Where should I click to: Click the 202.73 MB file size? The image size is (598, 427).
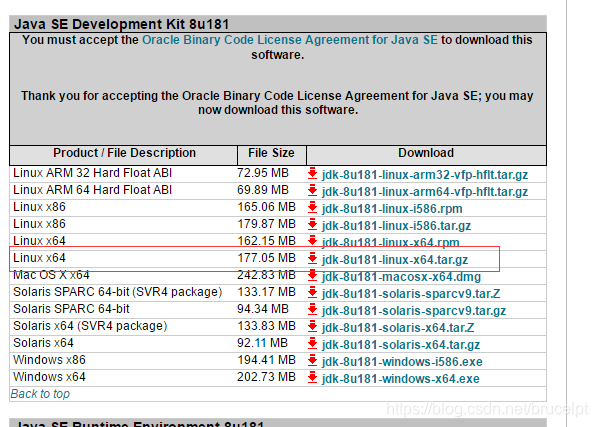(x=266, y=377)
